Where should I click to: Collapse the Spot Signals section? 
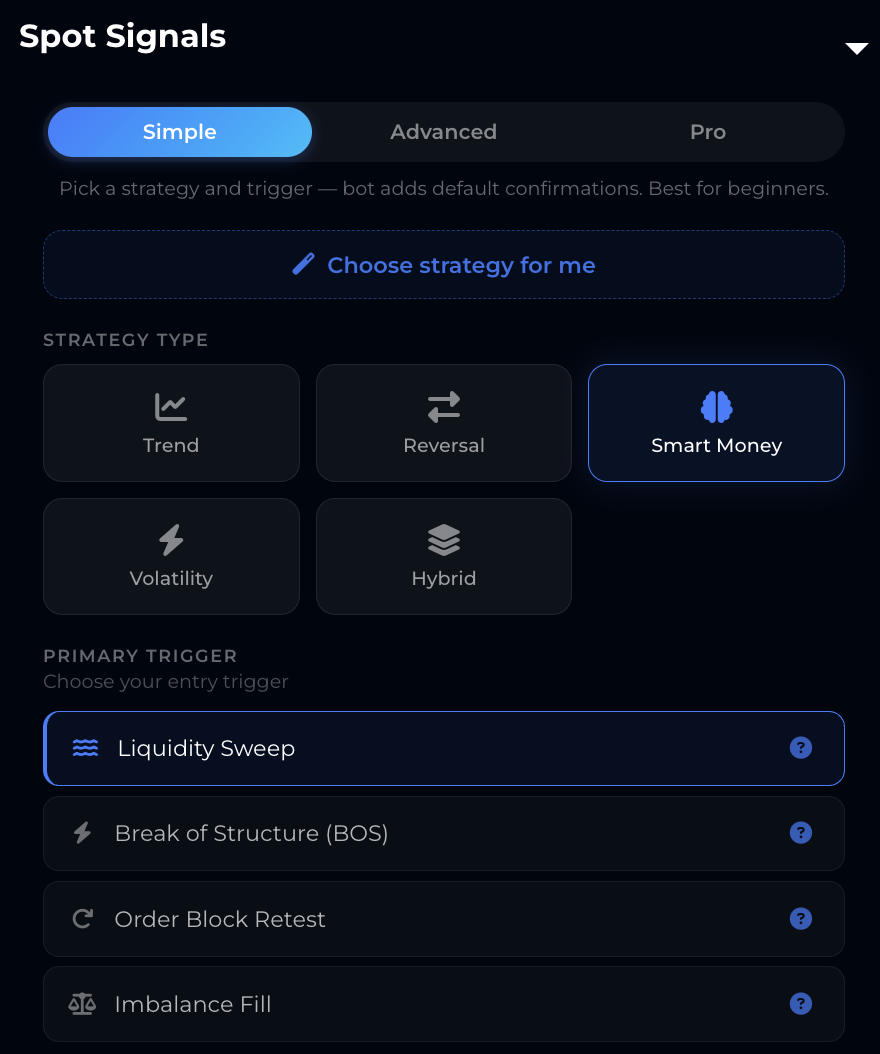coord(856,48)
